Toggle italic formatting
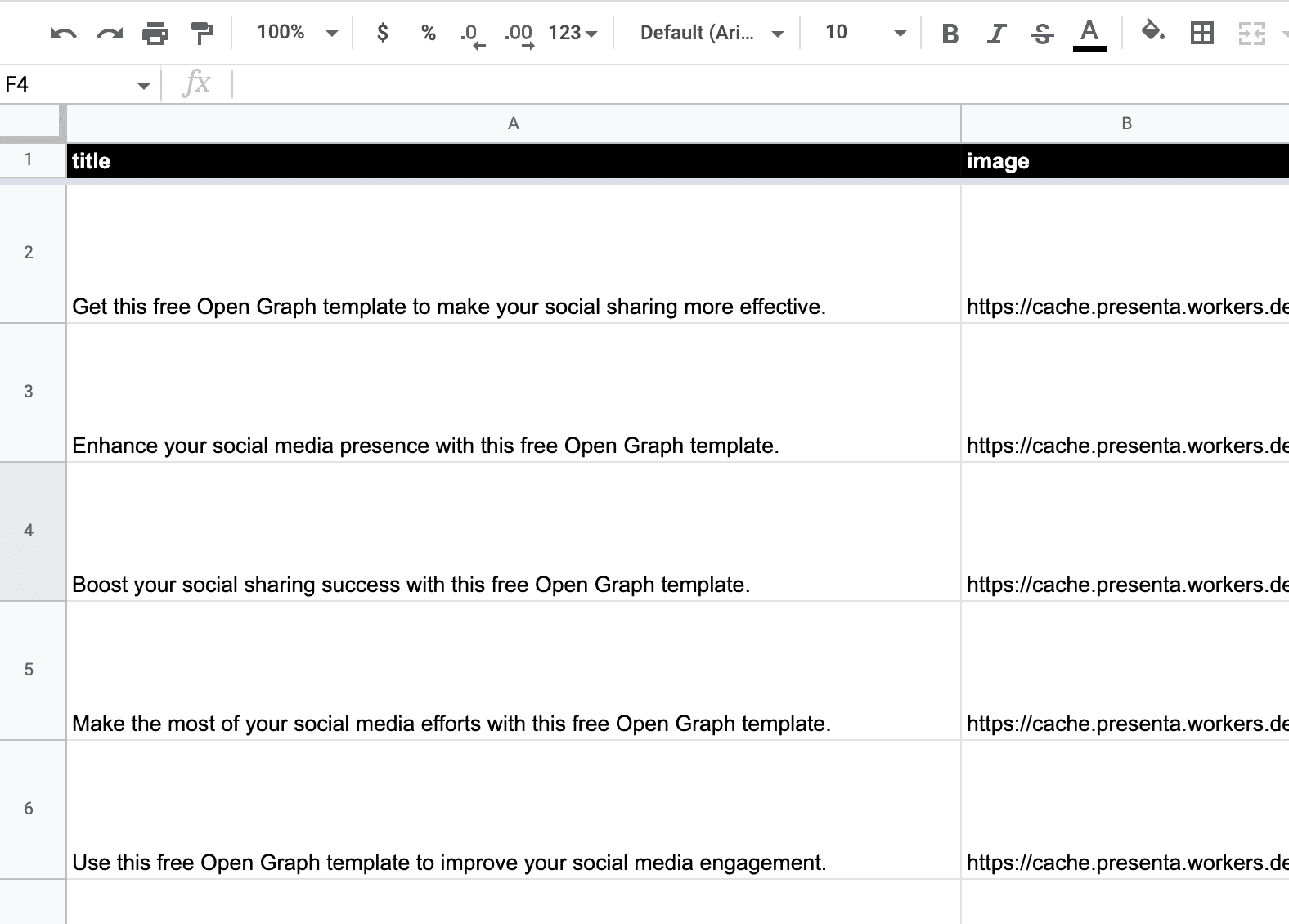 (x=995, y=34)
